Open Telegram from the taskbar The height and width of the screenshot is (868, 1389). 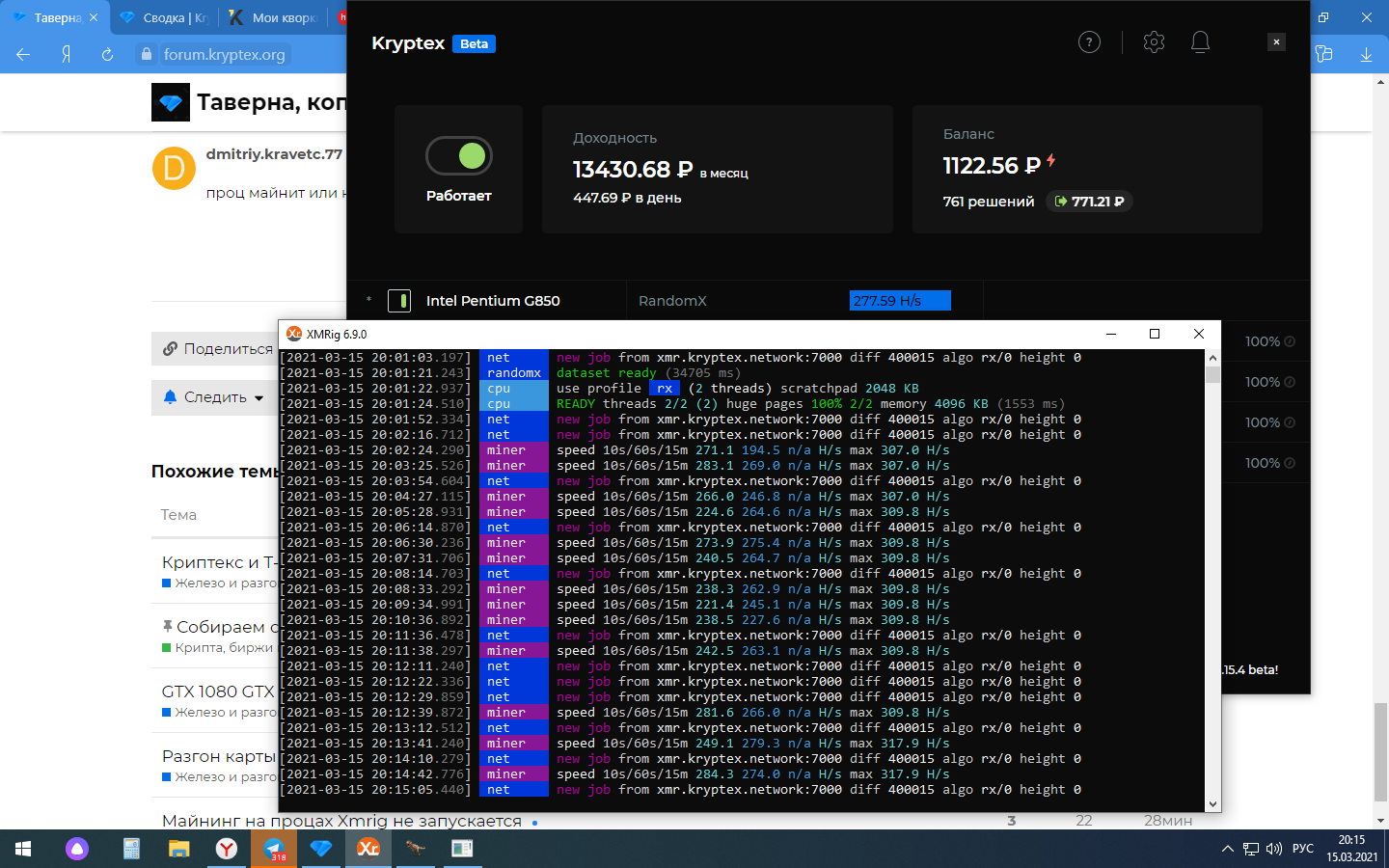pyautogui.click(x=274, y=849)
